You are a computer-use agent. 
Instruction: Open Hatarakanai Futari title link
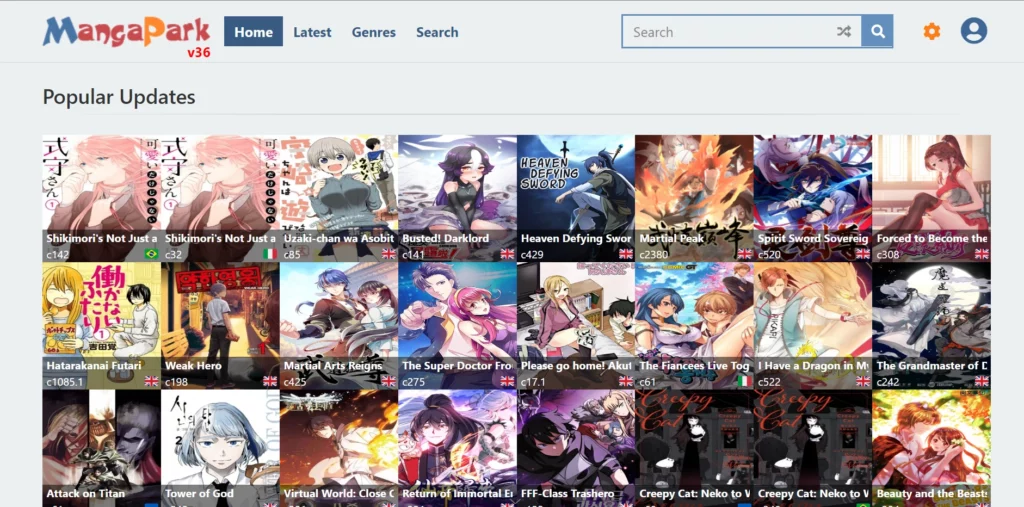[94, 365]
